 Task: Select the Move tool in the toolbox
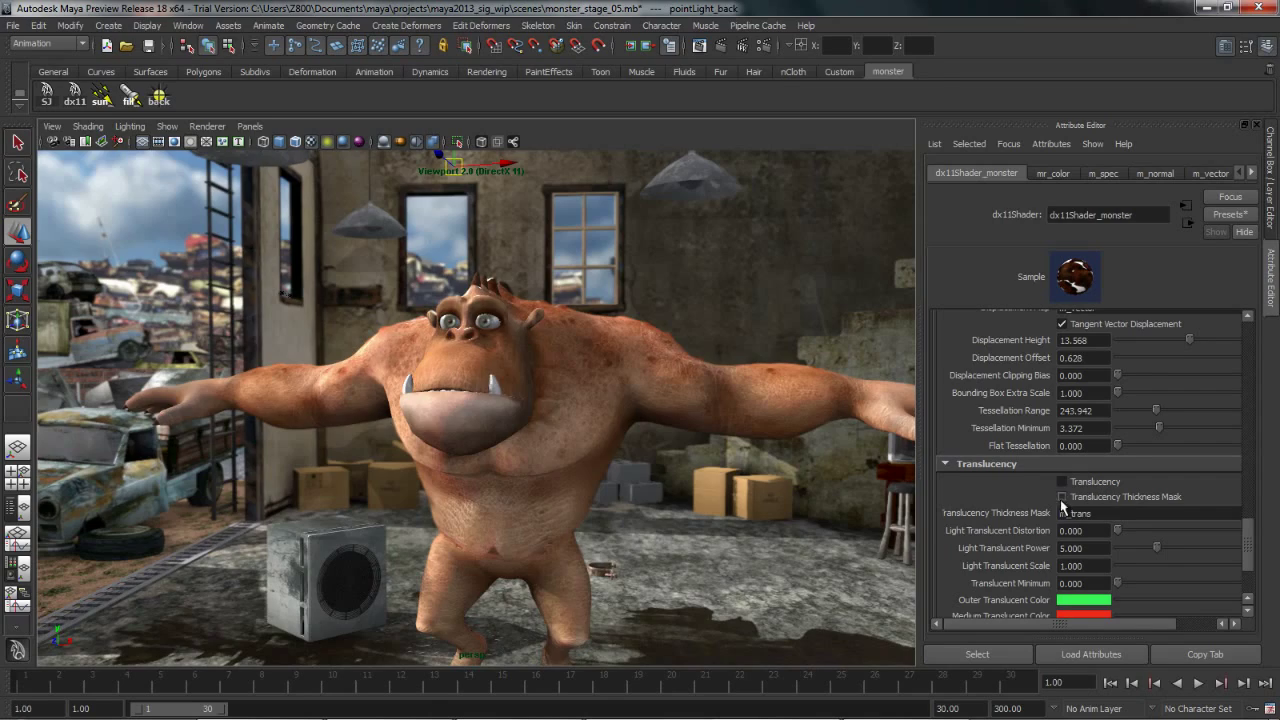tap(17, 232)
